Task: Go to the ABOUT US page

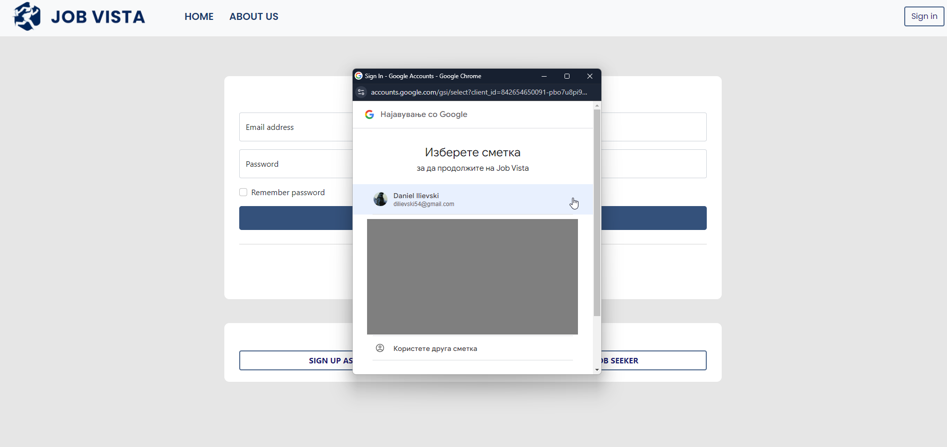Action: (x=254, y=17)
